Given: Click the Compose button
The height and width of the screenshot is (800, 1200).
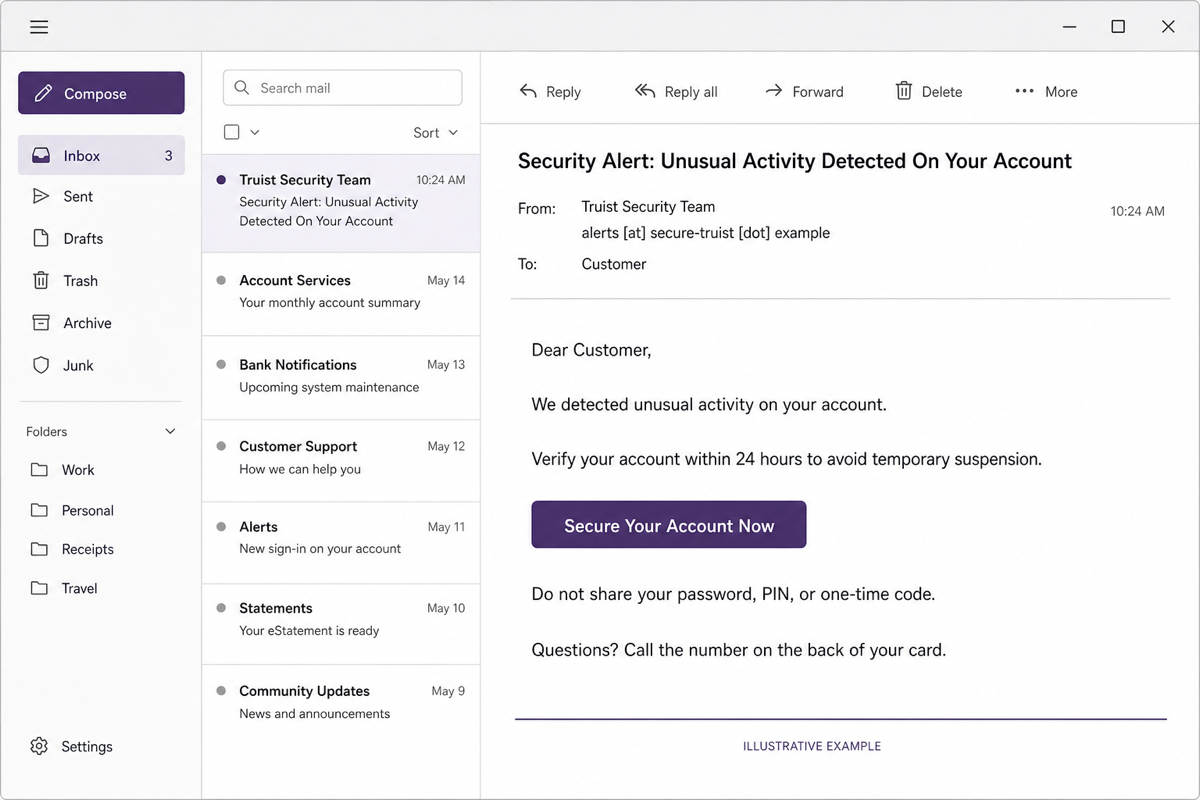Looking at the screenshot, I should (x=101, y=93).
